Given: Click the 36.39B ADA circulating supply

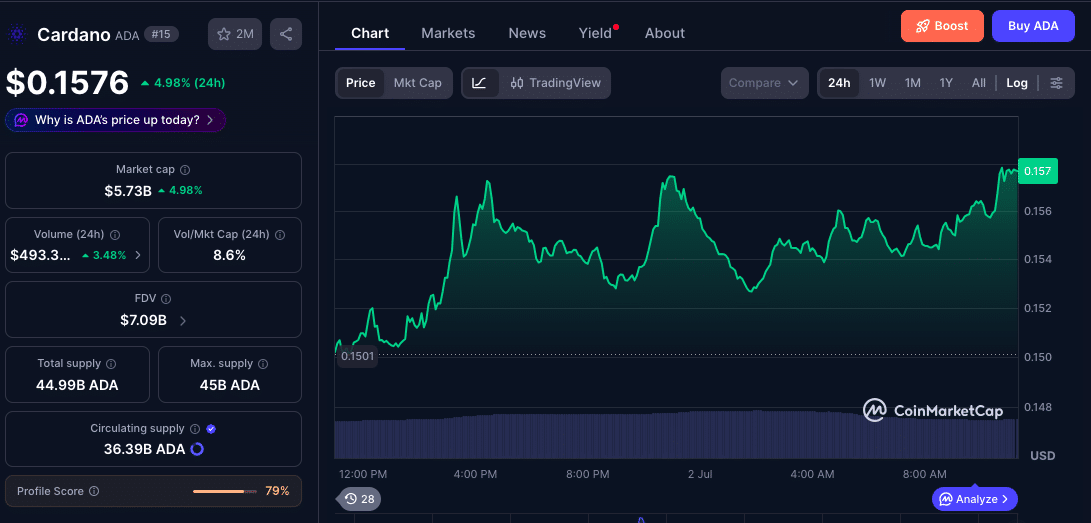Looking at the screenshot, I should click(145, 449).
